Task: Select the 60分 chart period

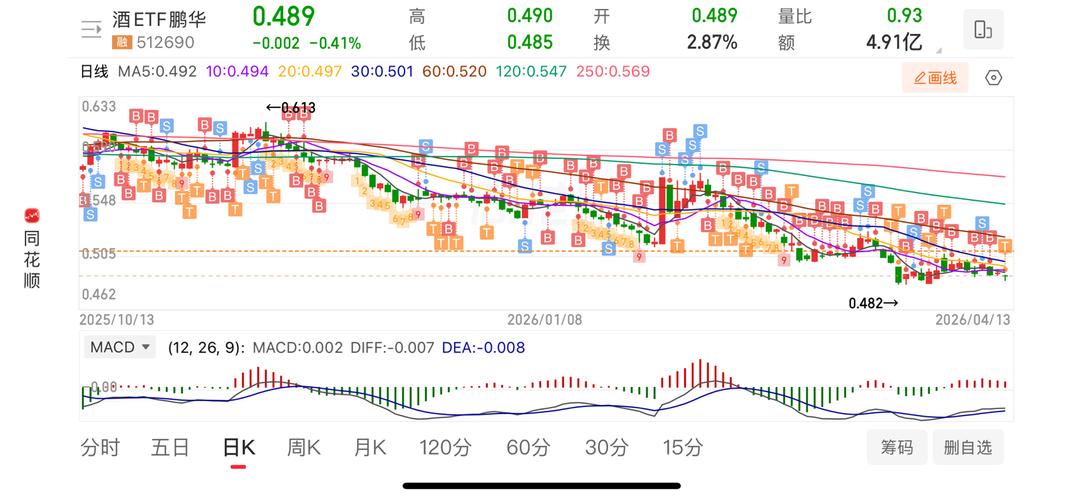Action: point(528,448)
